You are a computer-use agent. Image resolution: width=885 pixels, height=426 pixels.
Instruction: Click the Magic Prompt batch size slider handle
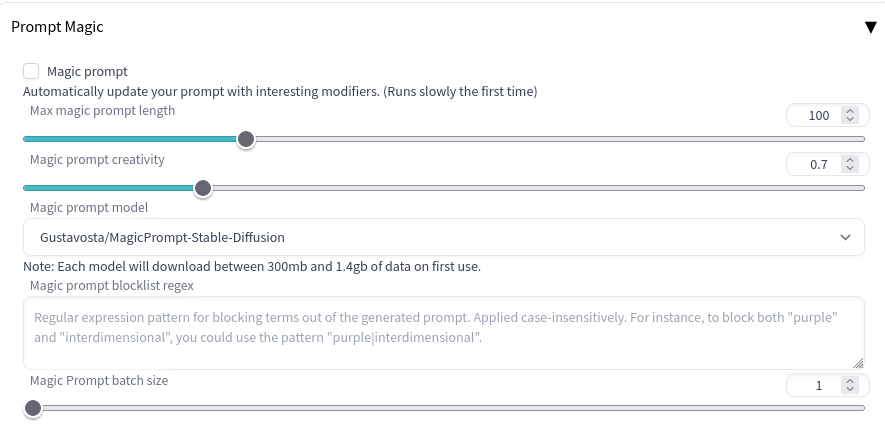coord(33,408)
